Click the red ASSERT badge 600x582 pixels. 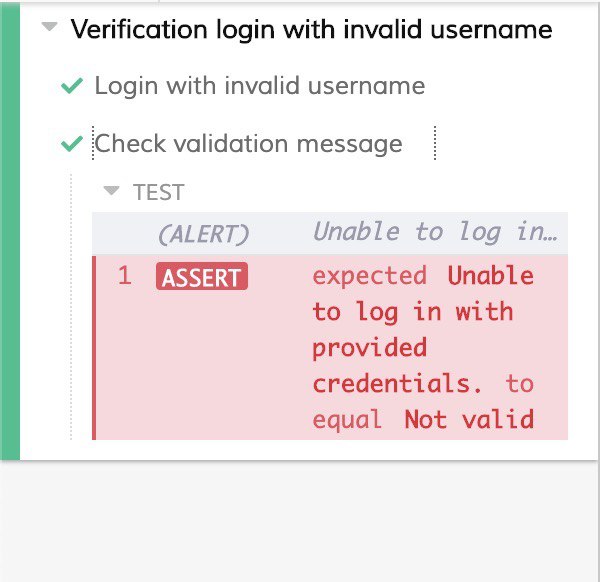(x=202, y=277)
